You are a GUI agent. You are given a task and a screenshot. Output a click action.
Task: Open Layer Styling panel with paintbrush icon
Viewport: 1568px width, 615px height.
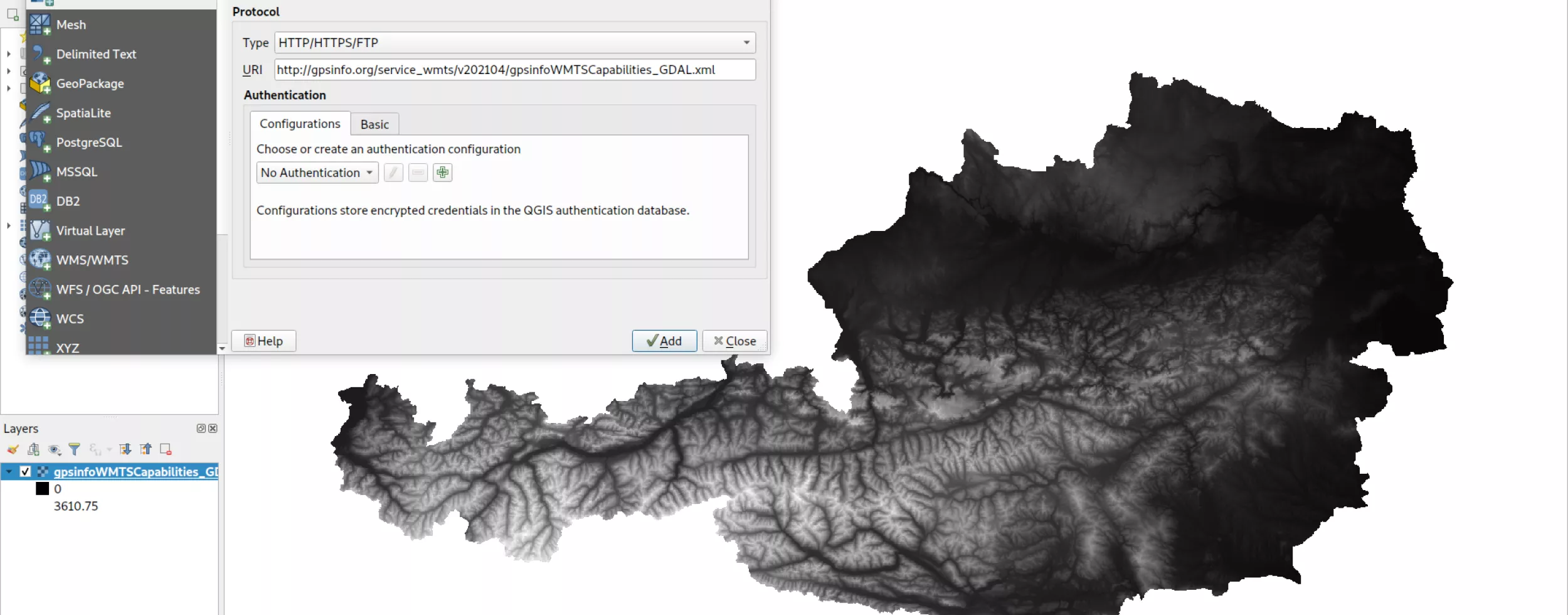tap(13, 449)
